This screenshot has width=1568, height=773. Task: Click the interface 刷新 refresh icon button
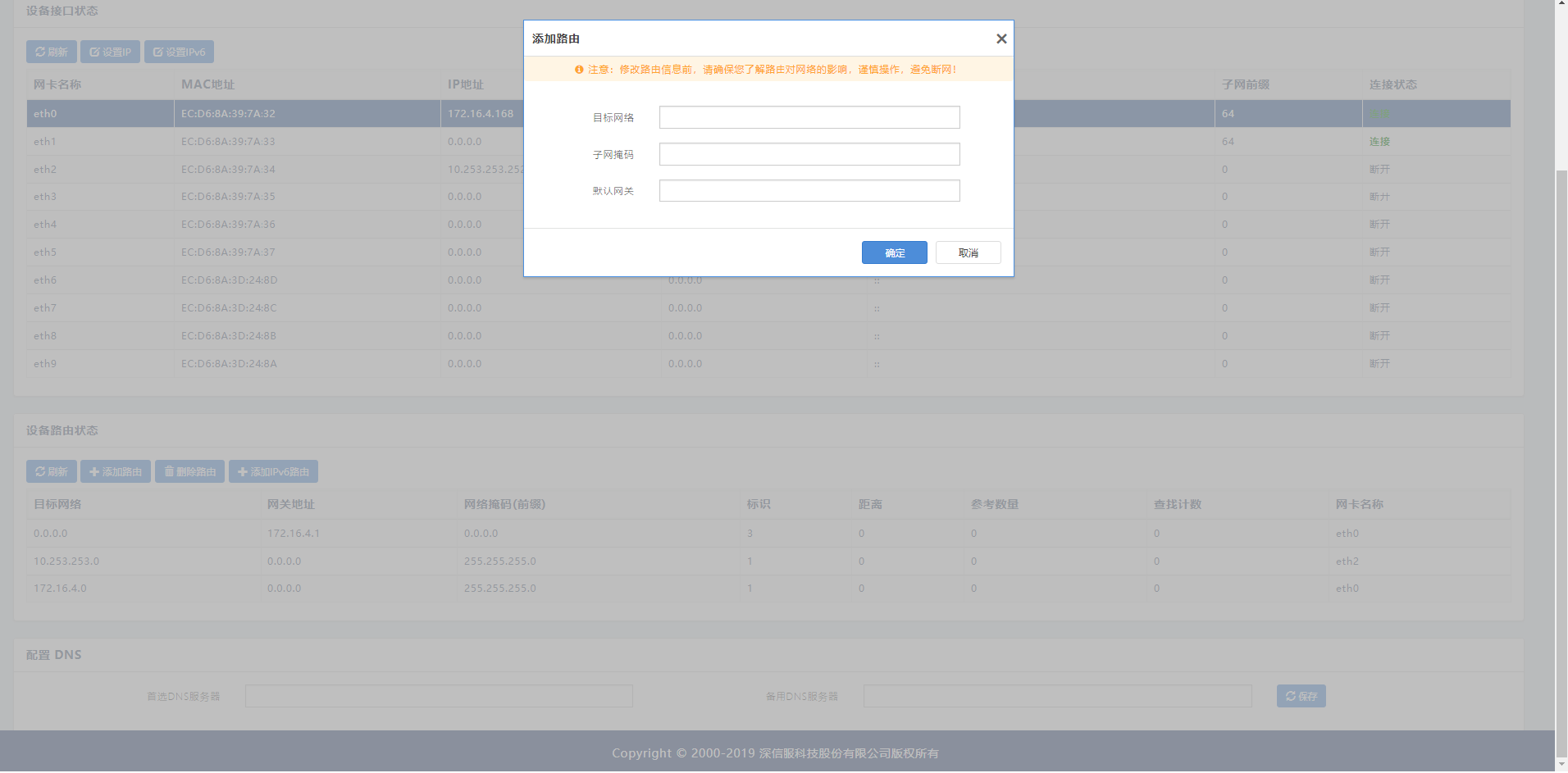tap(51, 52)
